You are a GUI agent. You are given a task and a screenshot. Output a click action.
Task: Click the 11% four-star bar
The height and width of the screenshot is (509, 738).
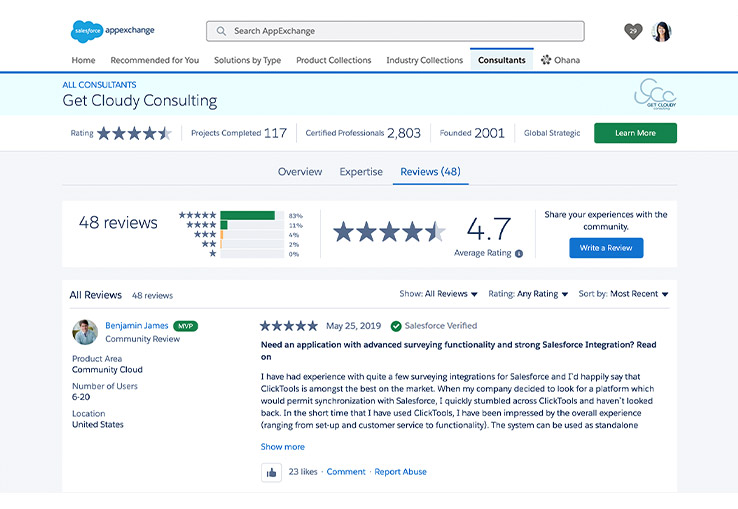click(x=224, y=225)
